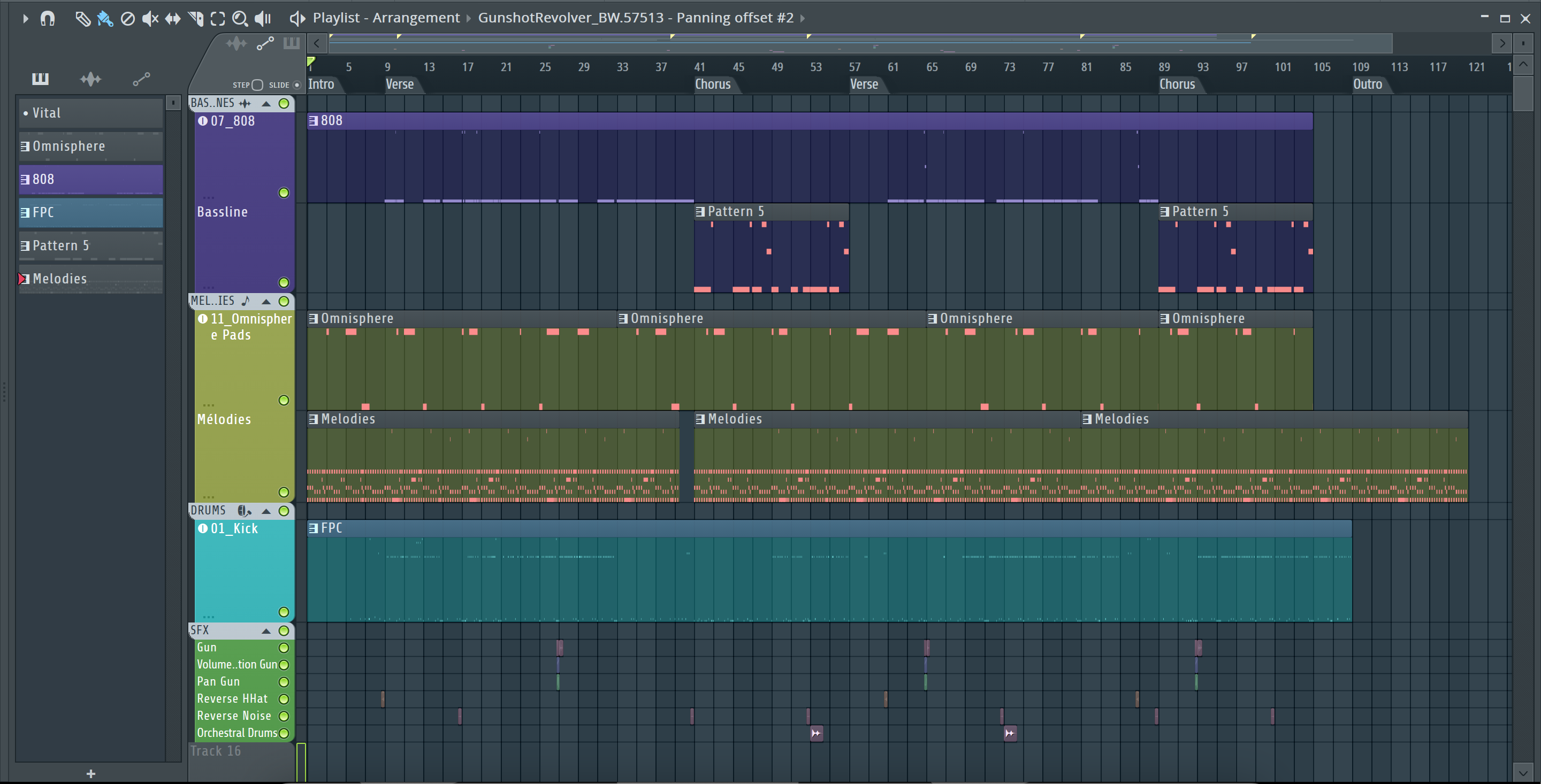Select the Zoom tool
The width and height of the screenshot is (1541, 784).
point(240,19)
